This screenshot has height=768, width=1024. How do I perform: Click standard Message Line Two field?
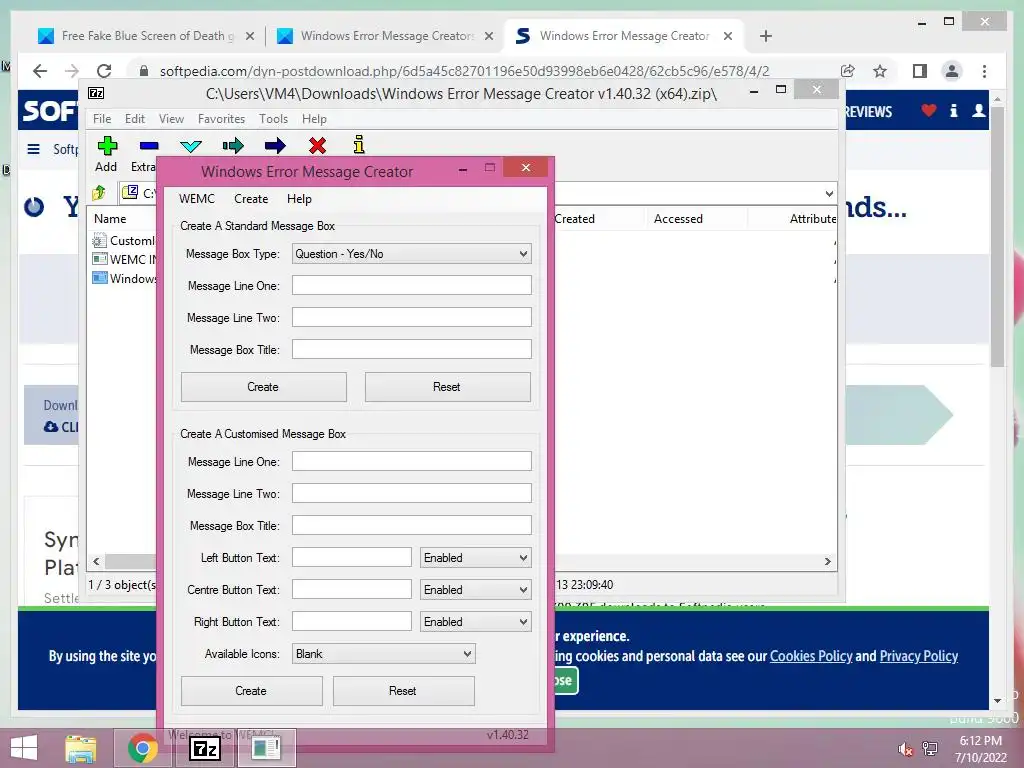411,317
